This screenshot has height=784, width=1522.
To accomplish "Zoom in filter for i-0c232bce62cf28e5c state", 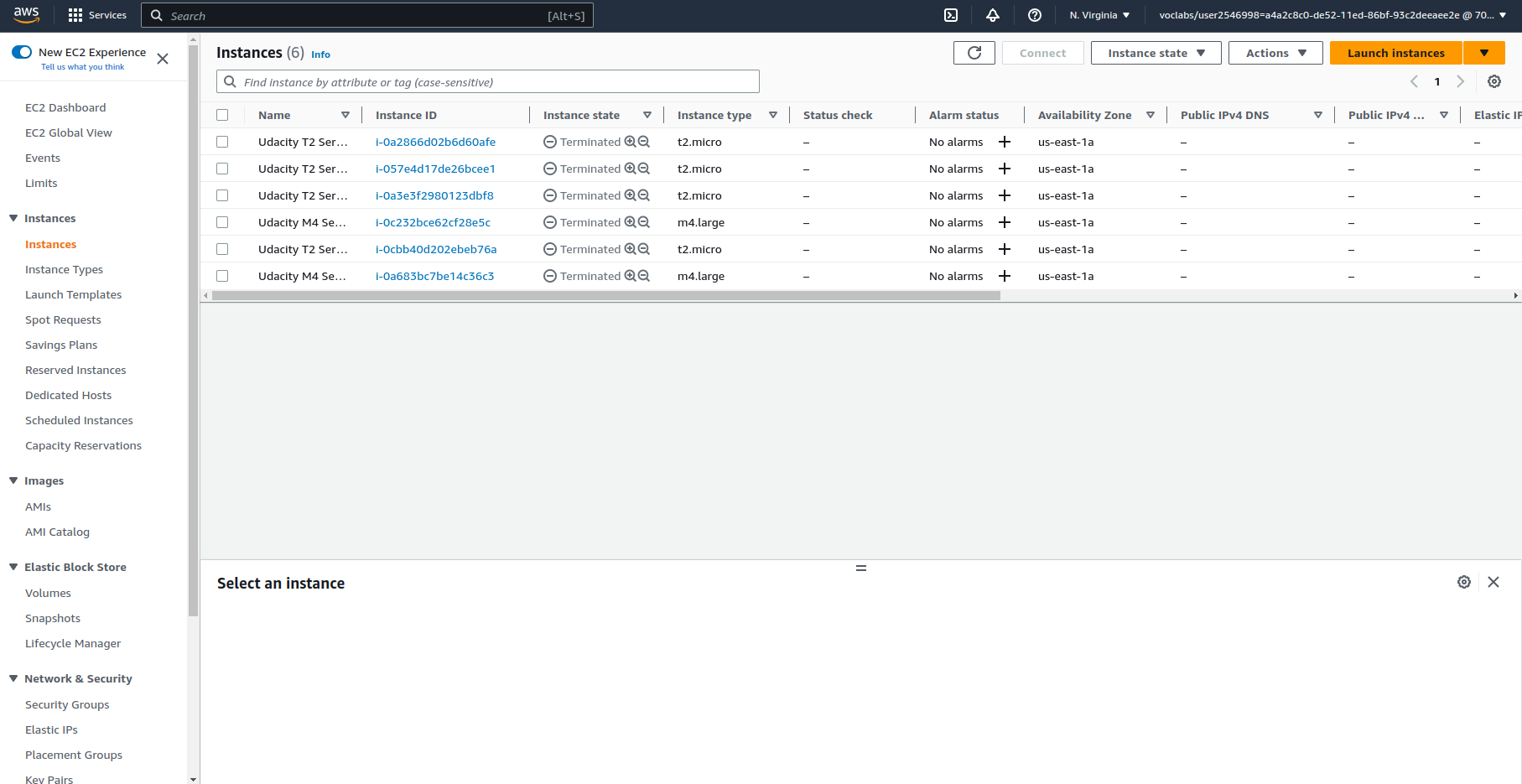I will pos(630,222).
